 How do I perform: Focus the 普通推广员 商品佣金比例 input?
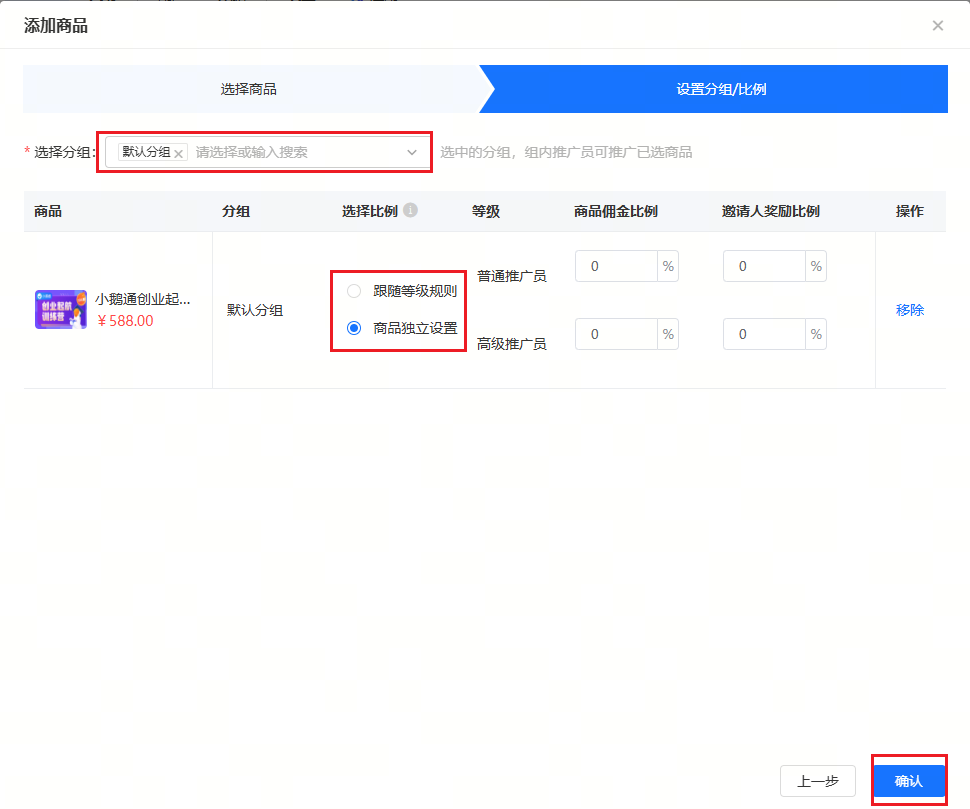(x=616, y=266)
